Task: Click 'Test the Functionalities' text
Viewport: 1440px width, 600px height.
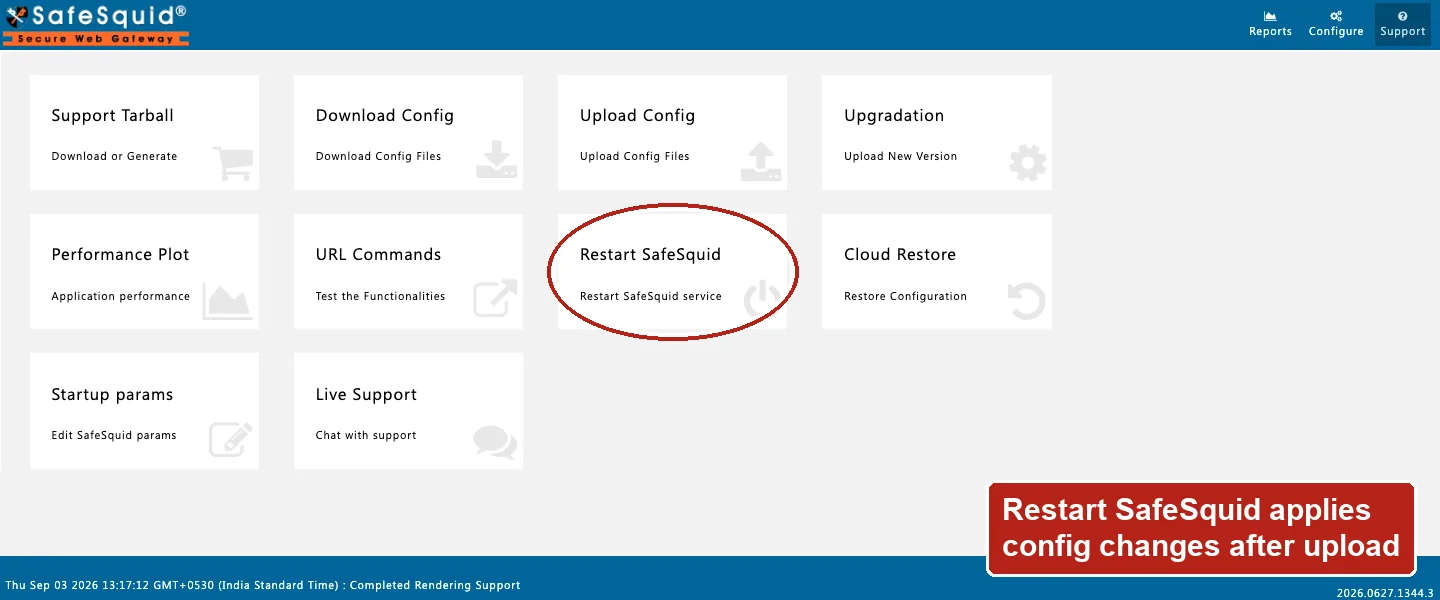Action: point(380,296)
